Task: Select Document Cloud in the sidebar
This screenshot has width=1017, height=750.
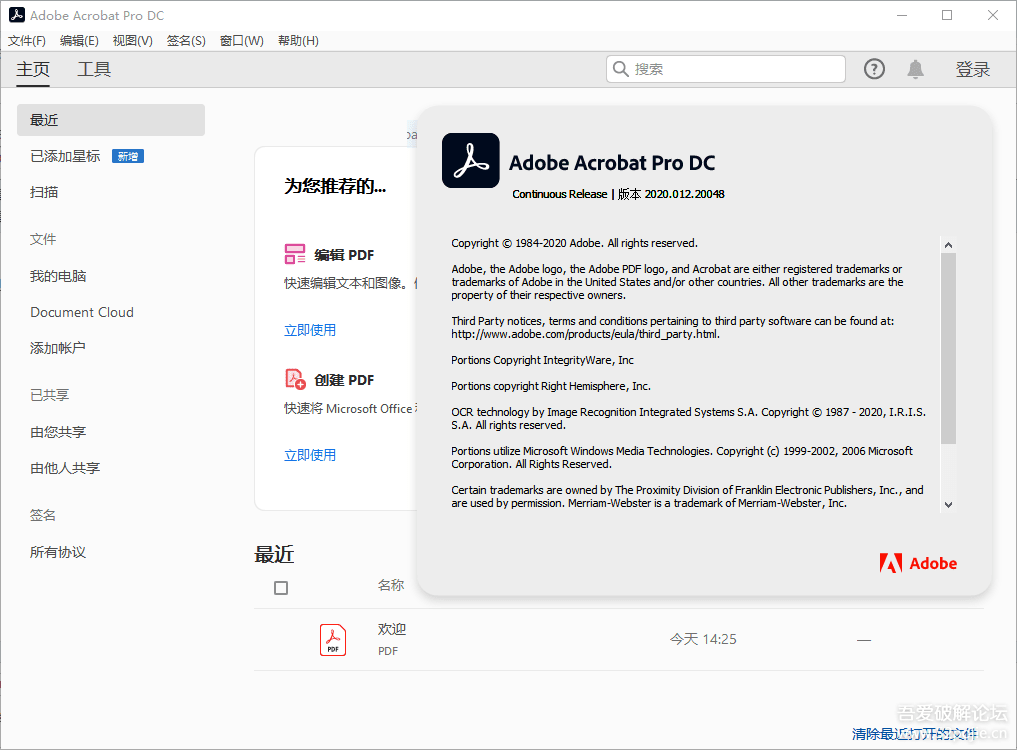Action: pyautogui.click(x=82, y=312)
